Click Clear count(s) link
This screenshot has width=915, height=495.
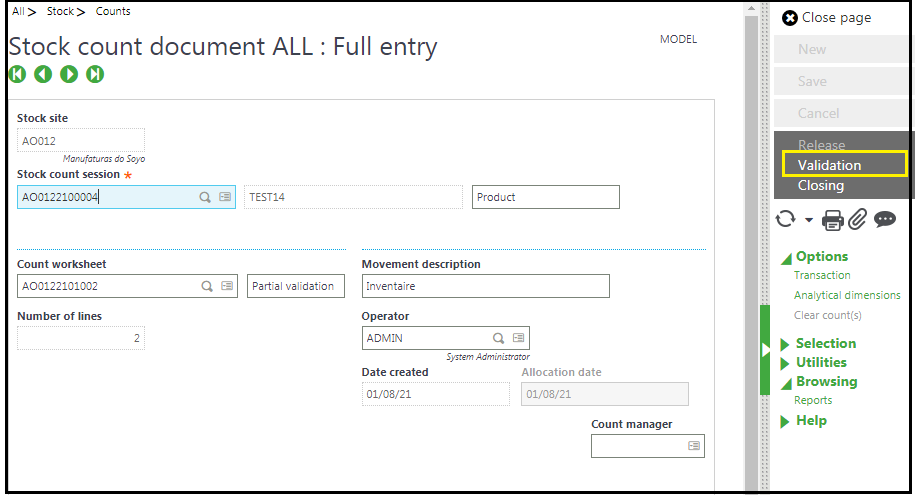pyautogui.click(x=827, y=315)
